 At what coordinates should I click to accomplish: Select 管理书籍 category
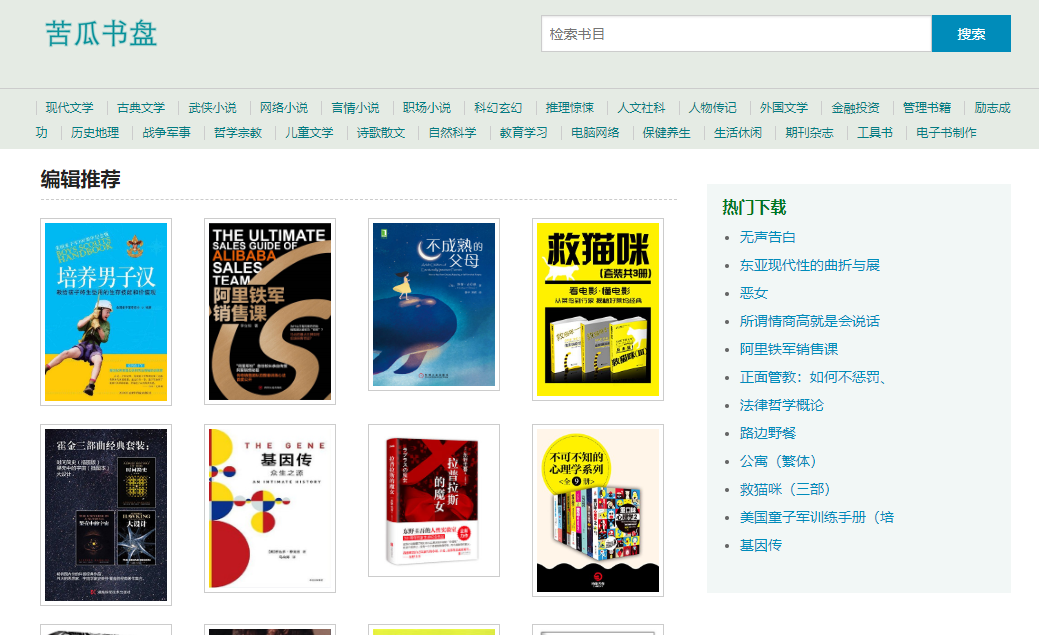(x=927, y=107)
